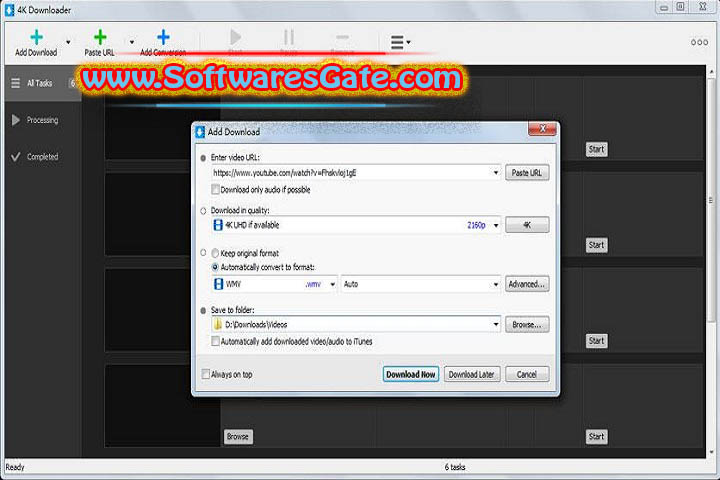Enable automatically add to iTunes checkbox
This screenshot has width=720, height=480.
(x=215, y=341)
